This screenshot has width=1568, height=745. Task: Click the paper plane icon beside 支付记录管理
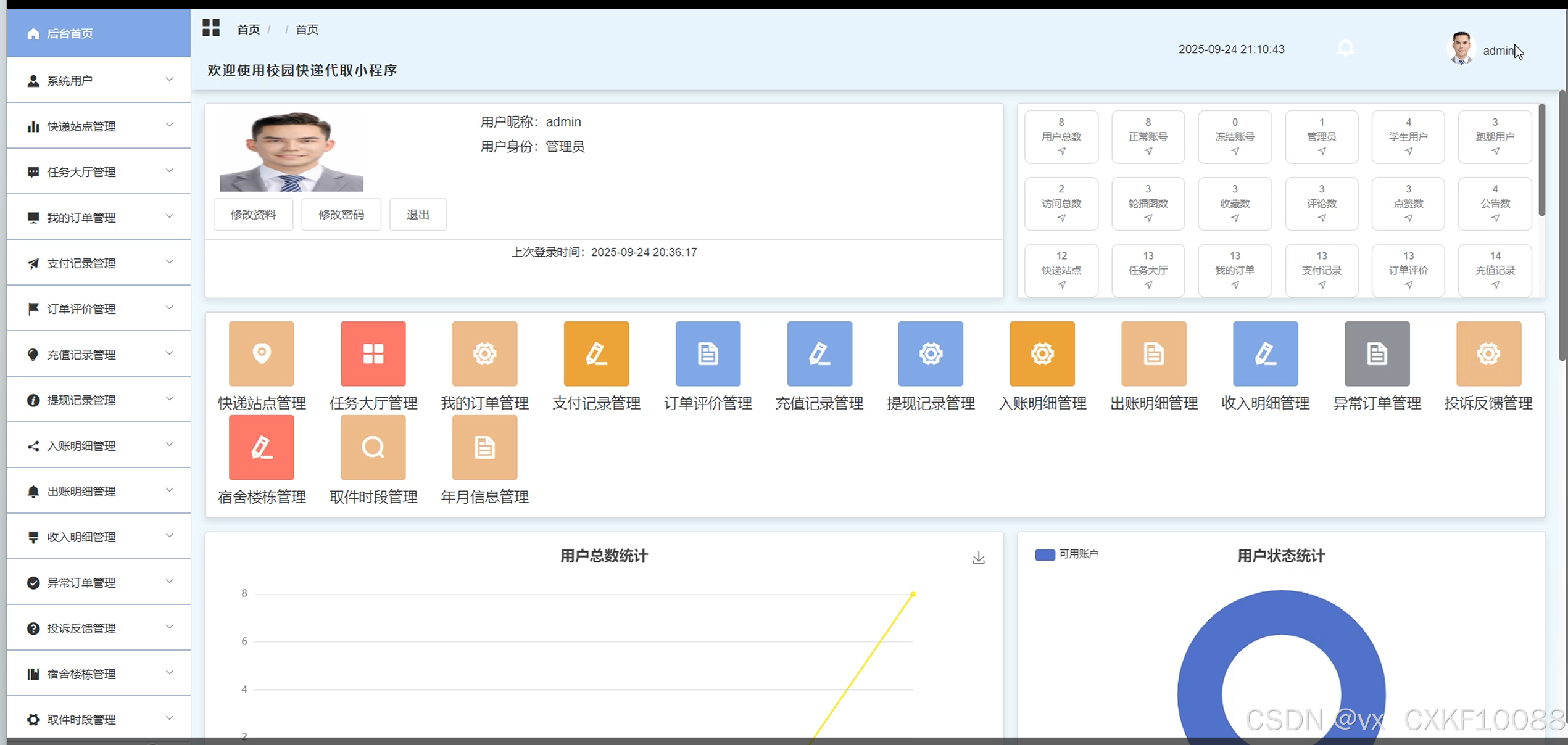point(33,263)
